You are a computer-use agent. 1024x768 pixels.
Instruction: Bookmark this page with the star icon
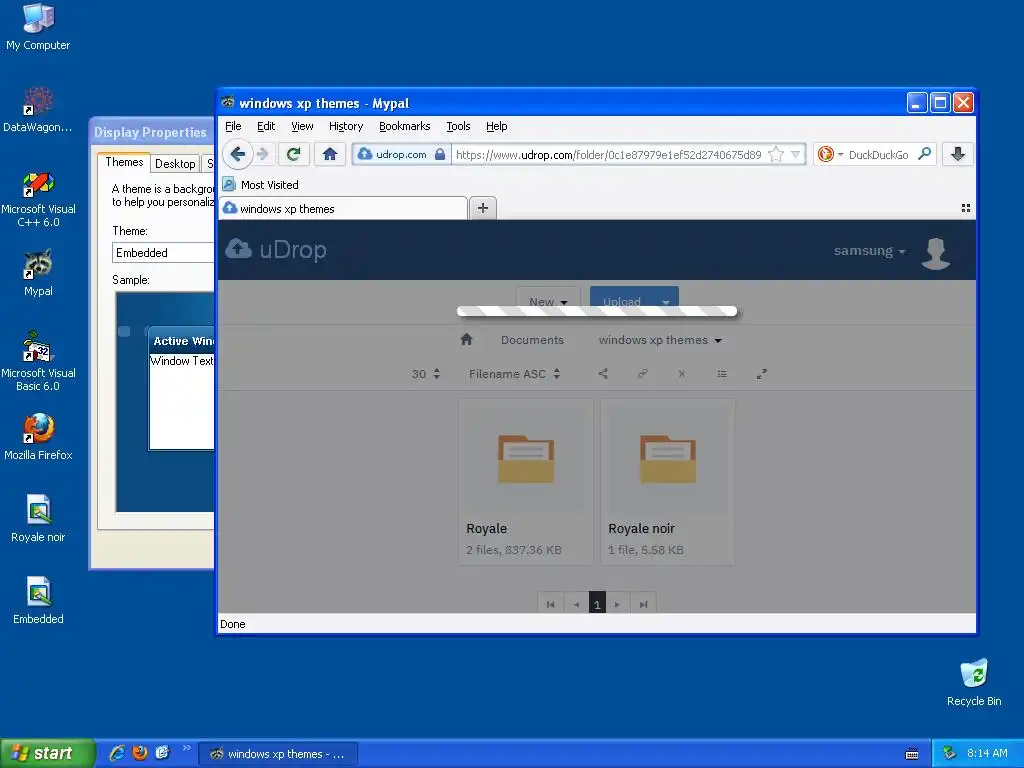click(x=776, y=155)
